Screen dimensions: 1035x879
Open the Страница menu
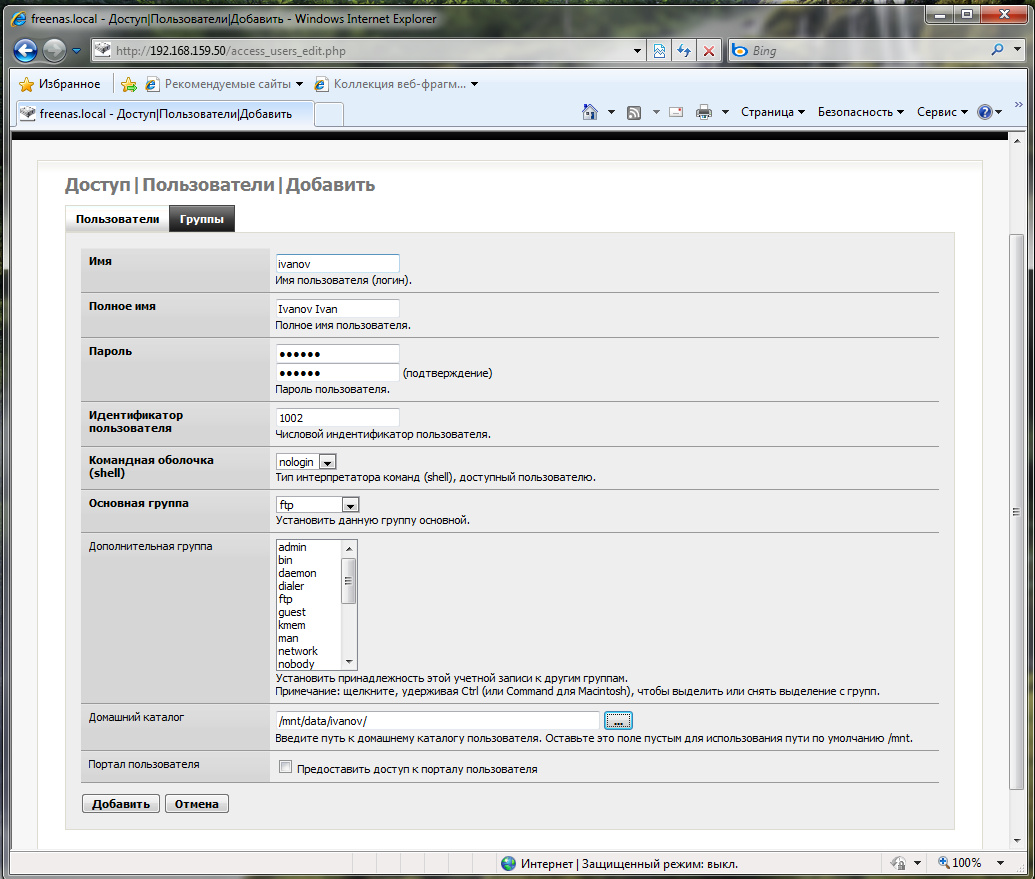point(772,112)
